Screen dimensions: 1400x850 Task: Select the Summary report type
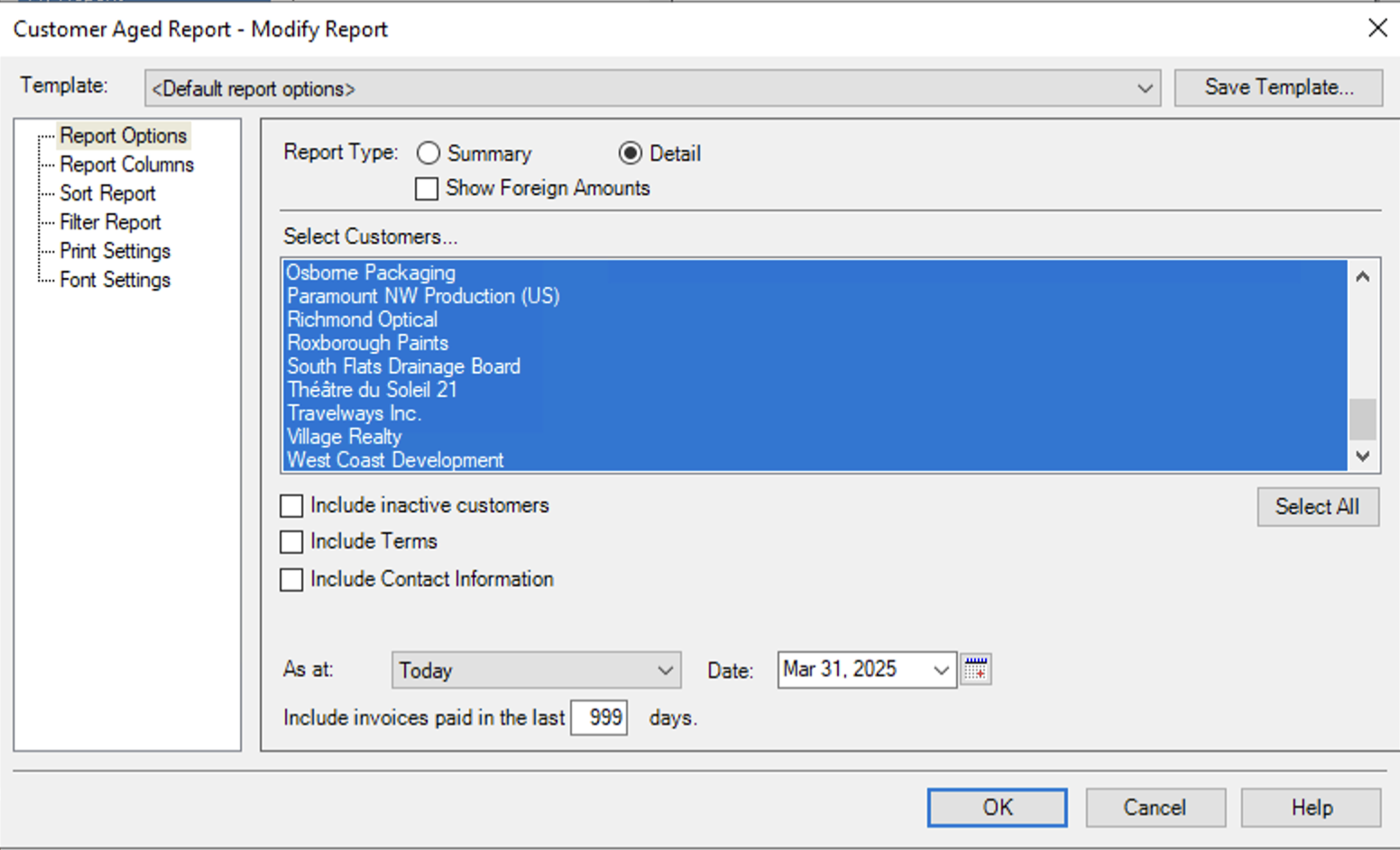tap(428, 153)
